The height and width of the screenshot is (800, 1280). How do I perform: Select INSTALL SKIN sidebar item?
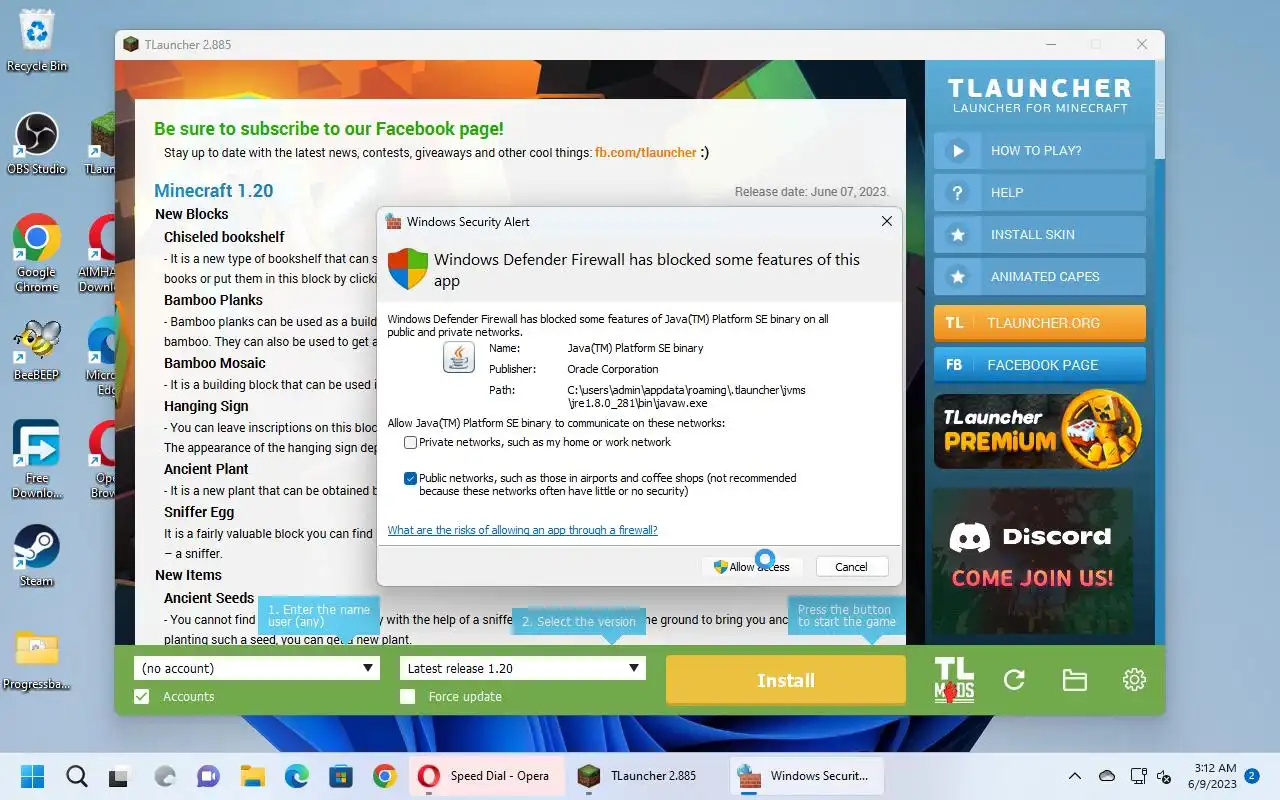[x=1040, y=235]
